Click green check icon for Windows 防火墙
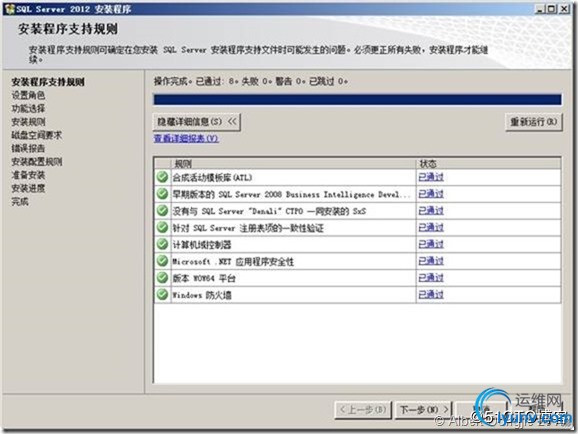Viewport: 578px width, 434px height. point(162,295)
